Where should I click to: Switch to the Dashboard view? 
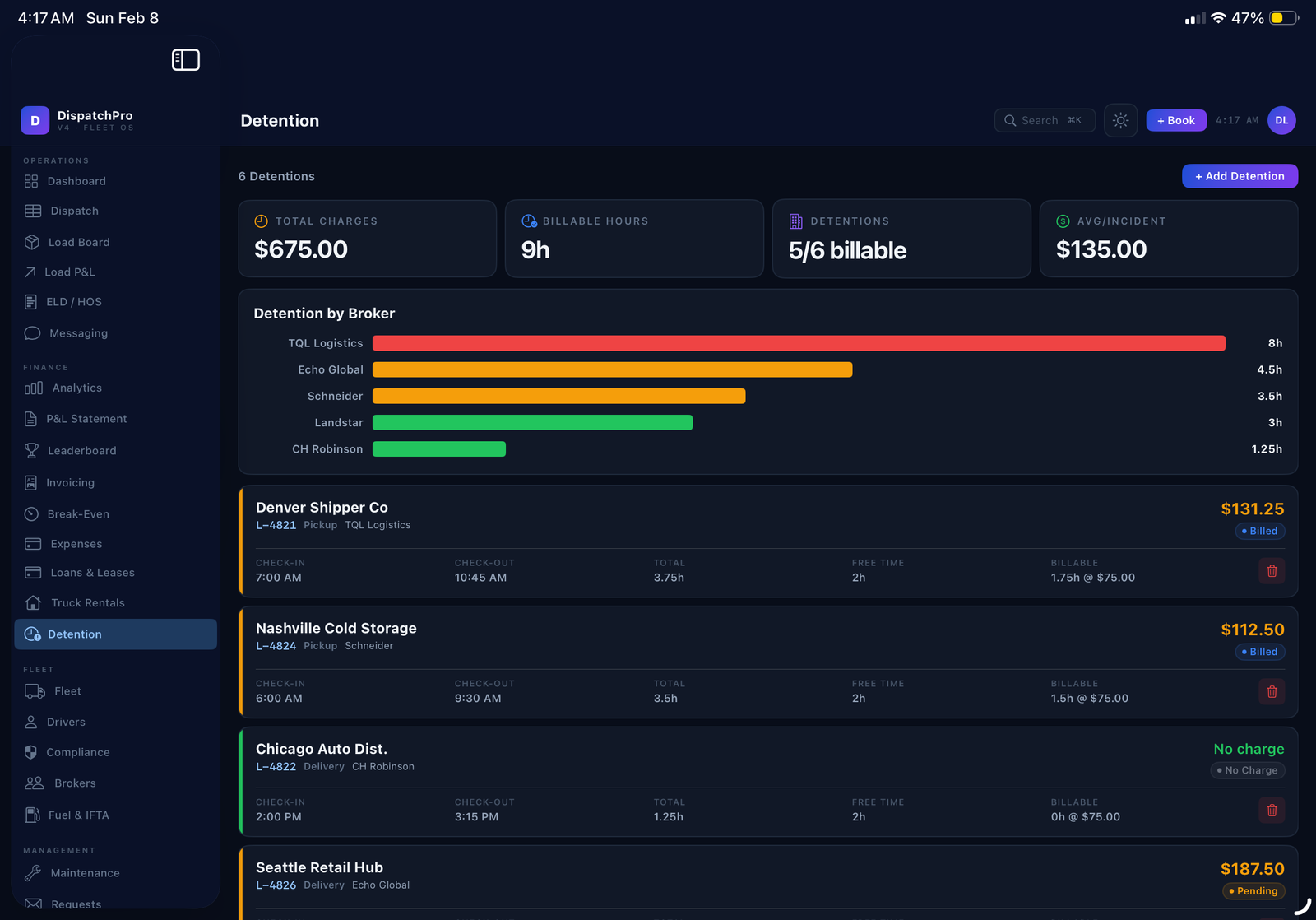coord(76,181)
